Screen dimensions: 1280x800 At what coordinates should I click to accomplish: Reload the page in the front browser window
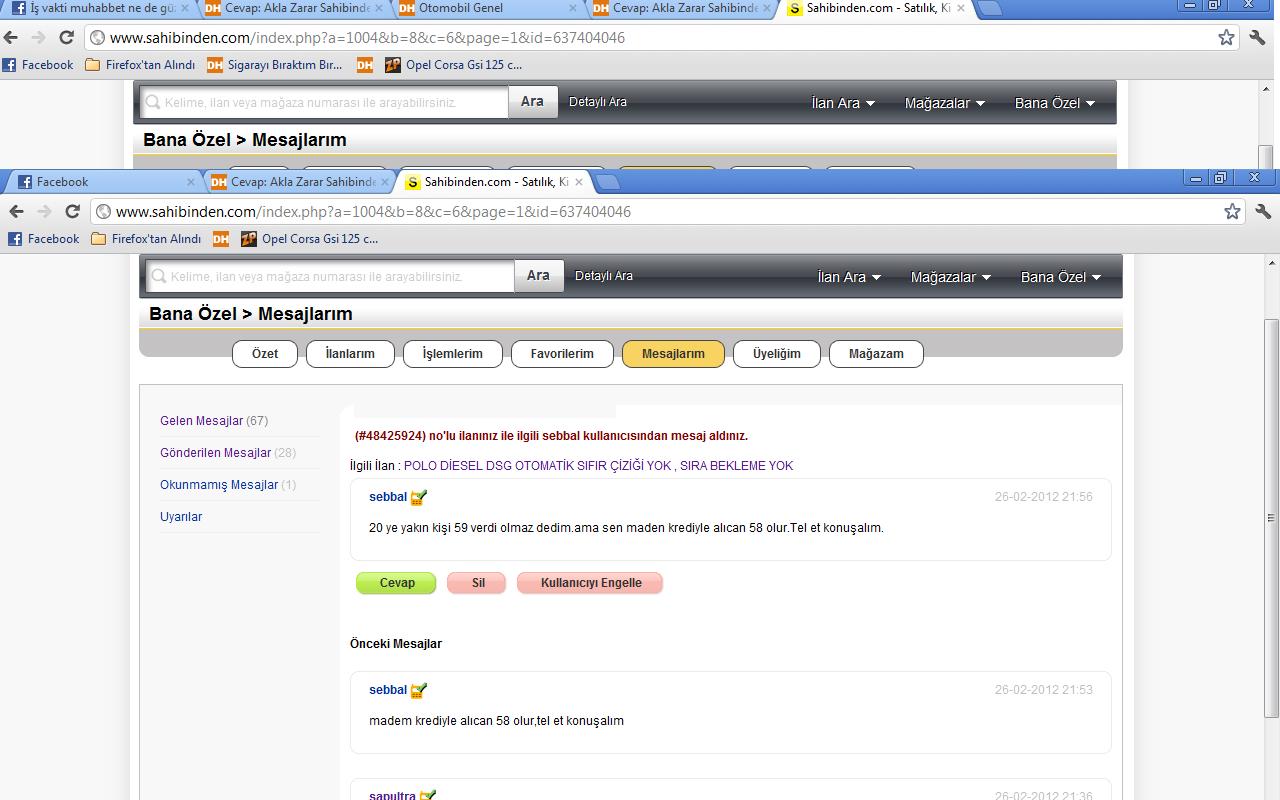(72, 211)
